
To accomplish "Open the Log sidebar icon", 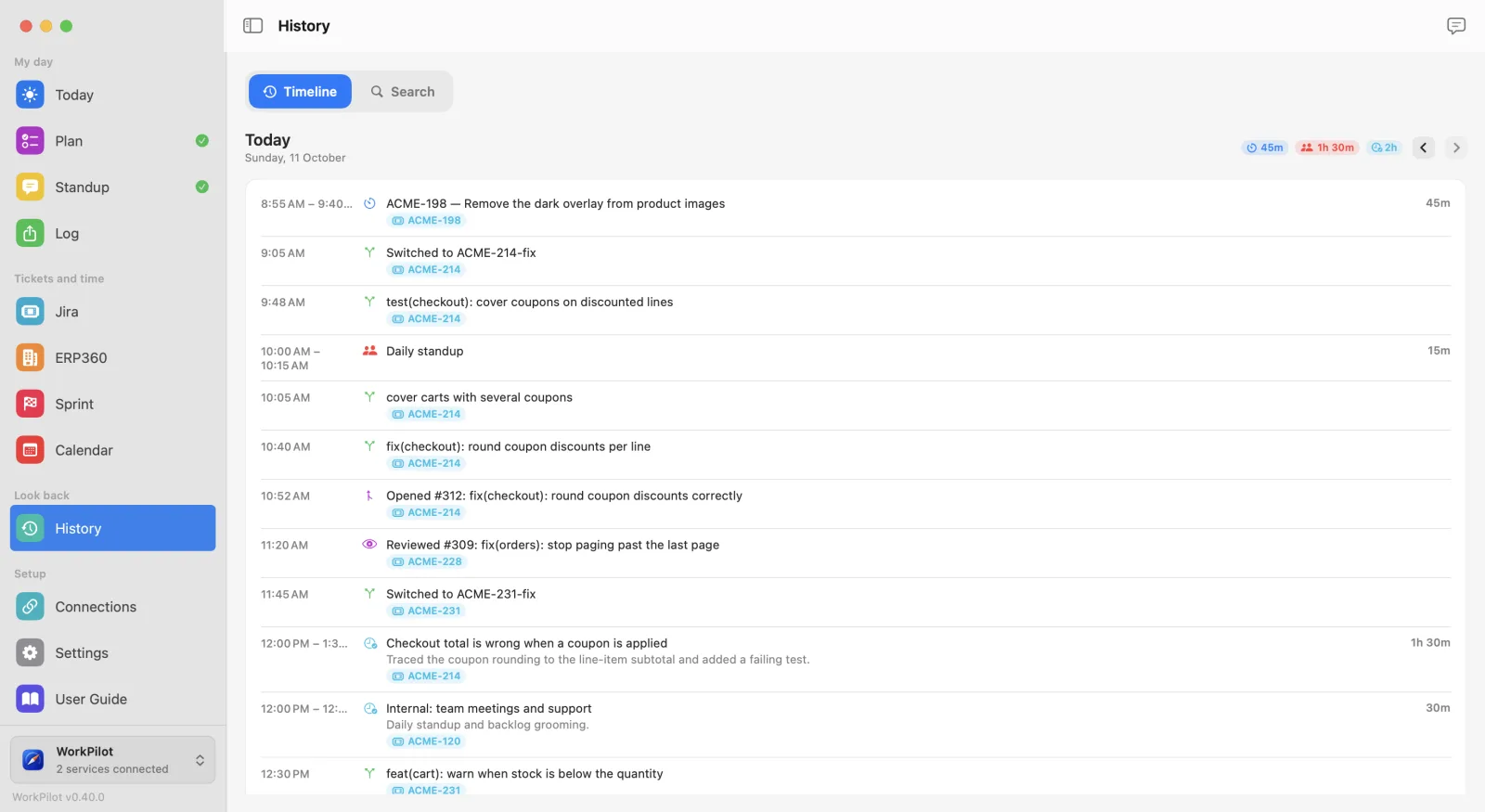I will click(30, 234).
